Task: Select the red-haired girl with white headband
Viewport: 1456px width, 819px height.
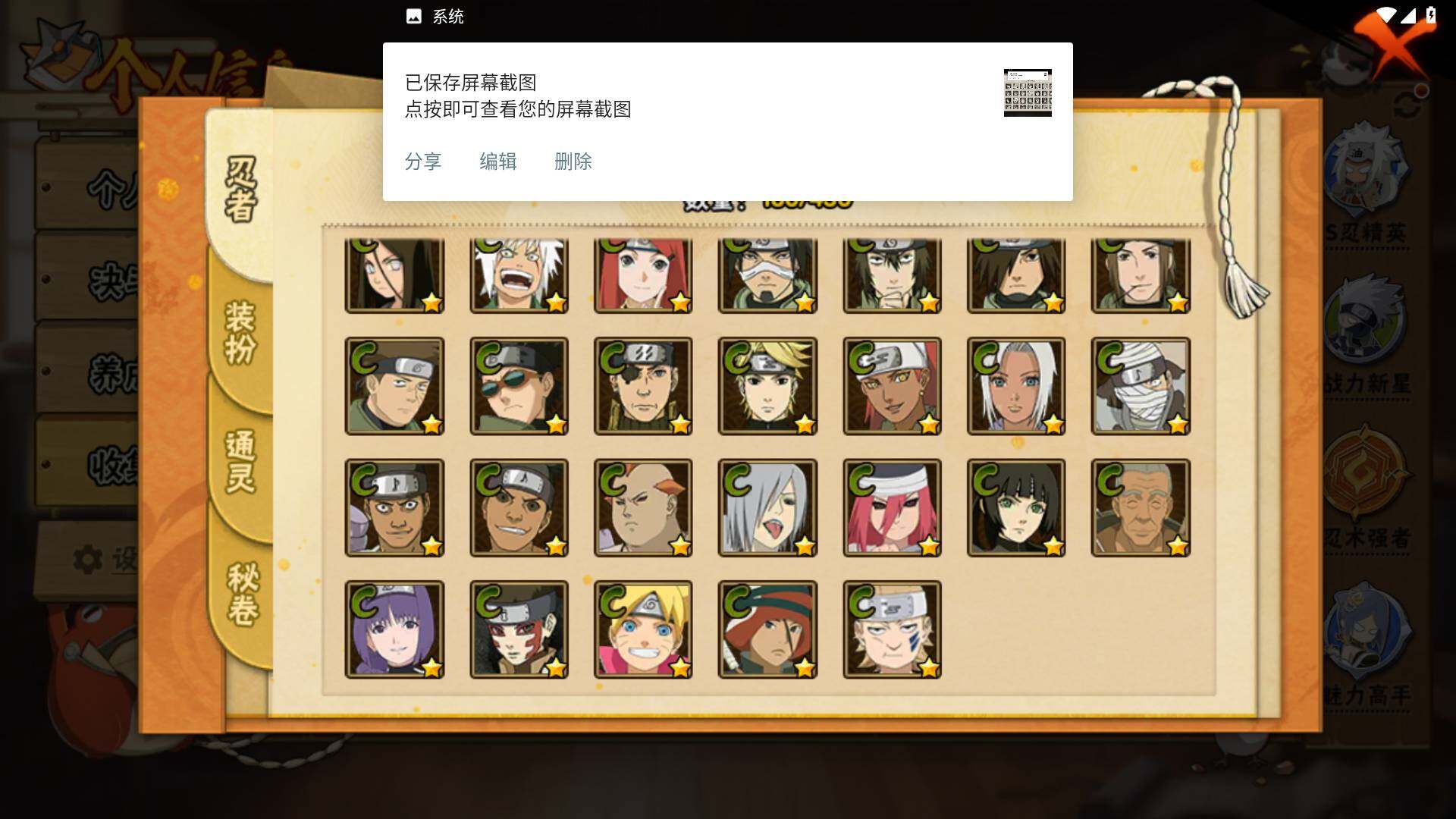Action: pyautogui.click(x=892, y=508)
